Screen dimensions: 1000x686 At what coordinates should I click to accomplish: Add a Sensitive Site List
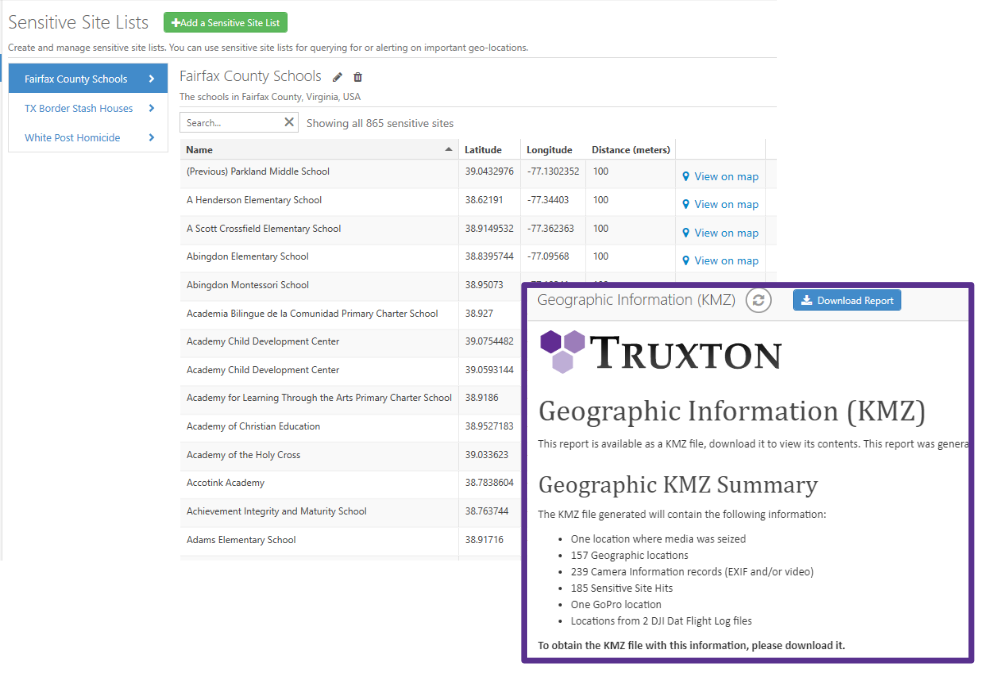(225, 22)
